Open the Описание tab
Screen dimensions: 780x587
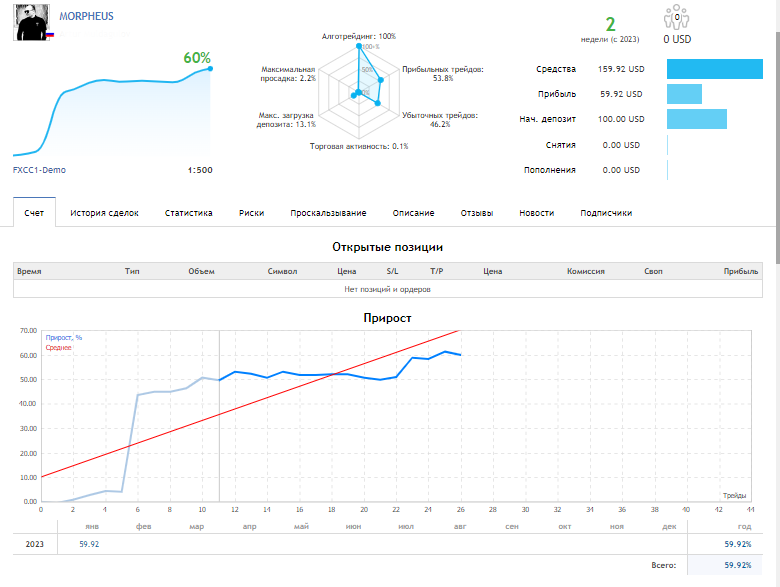[x=413, y=213]
